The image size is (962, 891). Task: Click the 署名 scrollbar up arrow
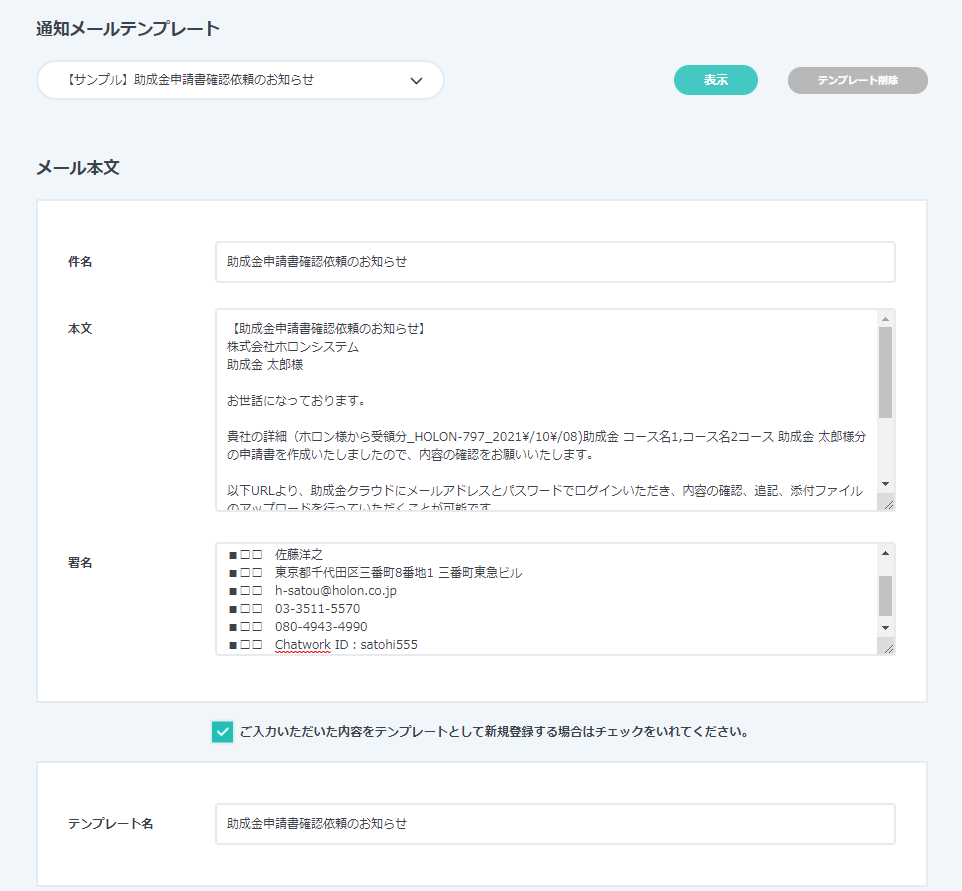coord(885,552)
